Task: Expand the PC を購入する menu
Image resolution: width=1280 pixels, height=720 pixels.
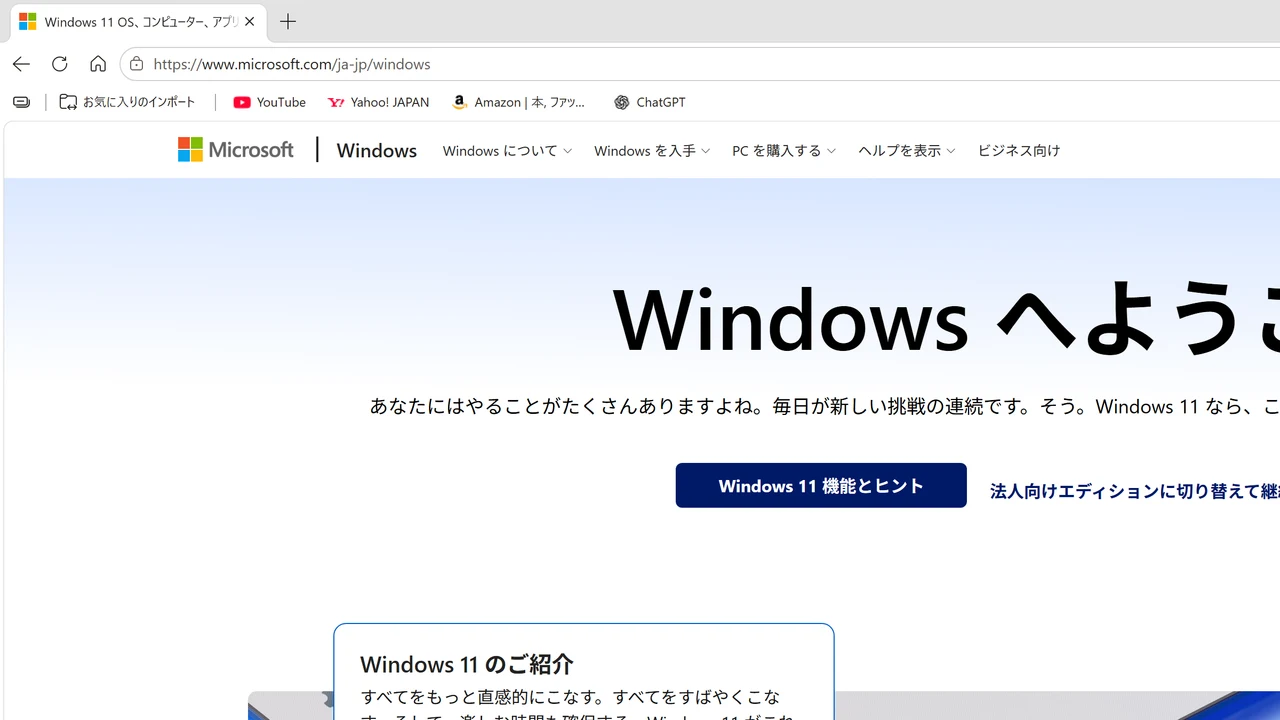Action: 784,151
